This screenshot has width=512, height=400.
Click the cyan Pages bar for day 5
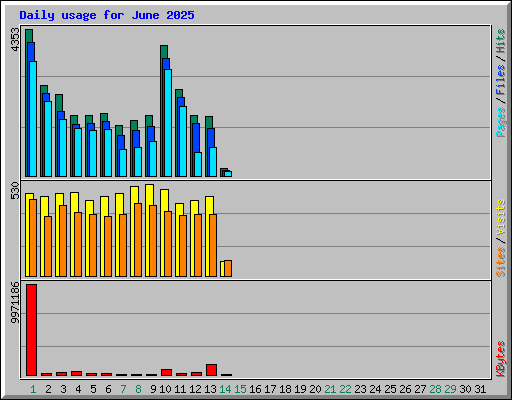93,153
